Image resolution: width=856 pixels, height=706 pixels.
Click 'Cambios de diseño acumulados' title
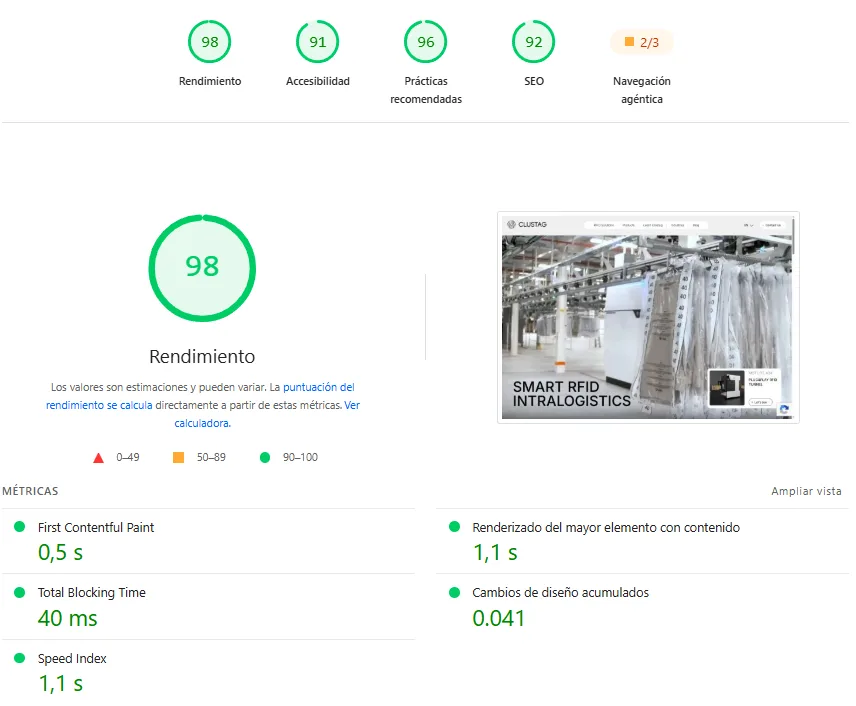tap(561, 593)
